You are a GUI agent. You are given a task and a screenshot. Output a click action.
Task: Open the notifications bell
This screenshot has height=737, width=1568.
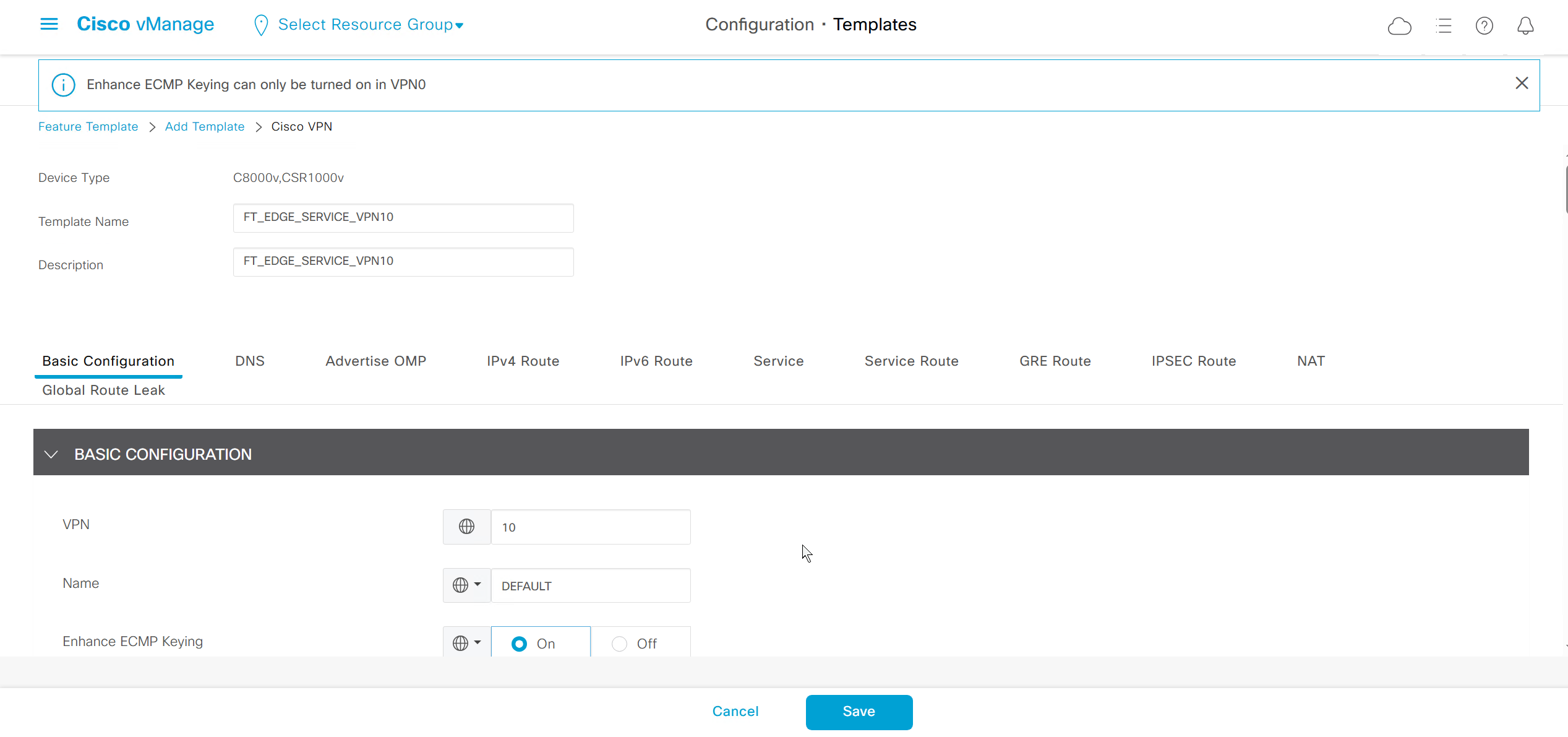click(x=1525, y=26)
